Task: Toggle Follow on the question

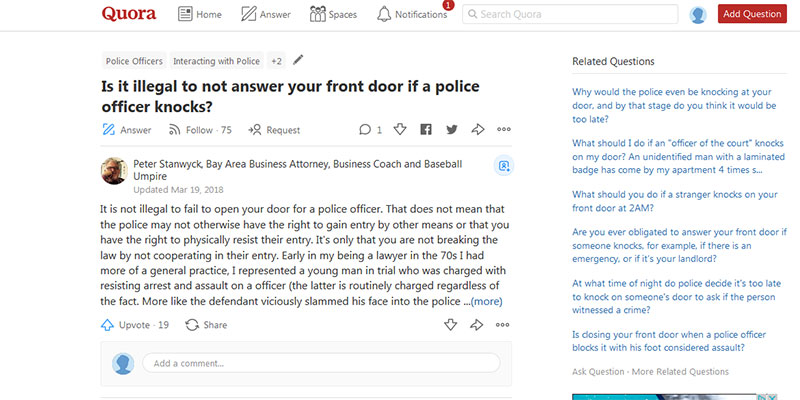Action: click(x=200, y=130)
